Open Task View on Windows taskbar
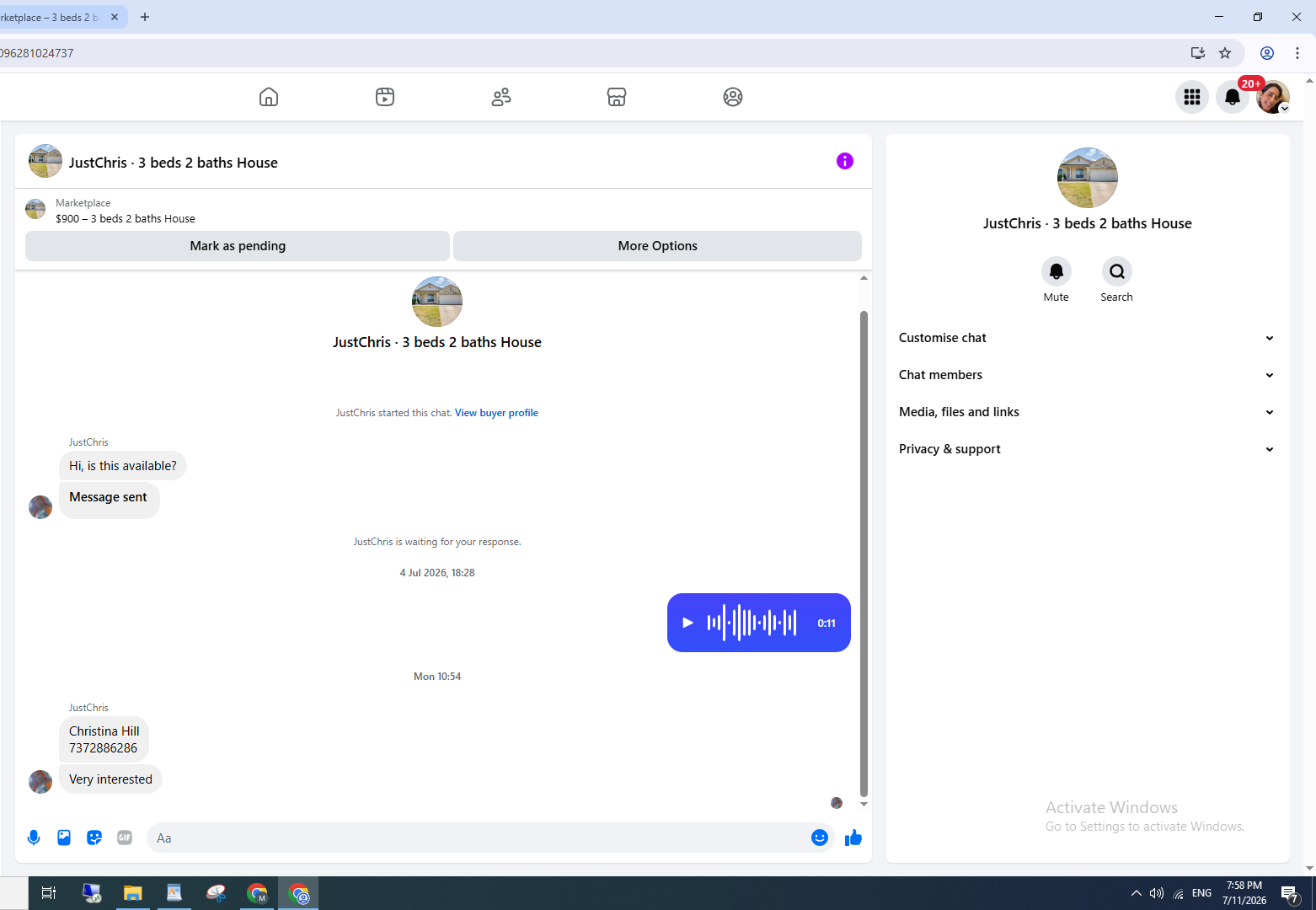The height and width of the screenshot is (910, 1316). pos(49,893)
